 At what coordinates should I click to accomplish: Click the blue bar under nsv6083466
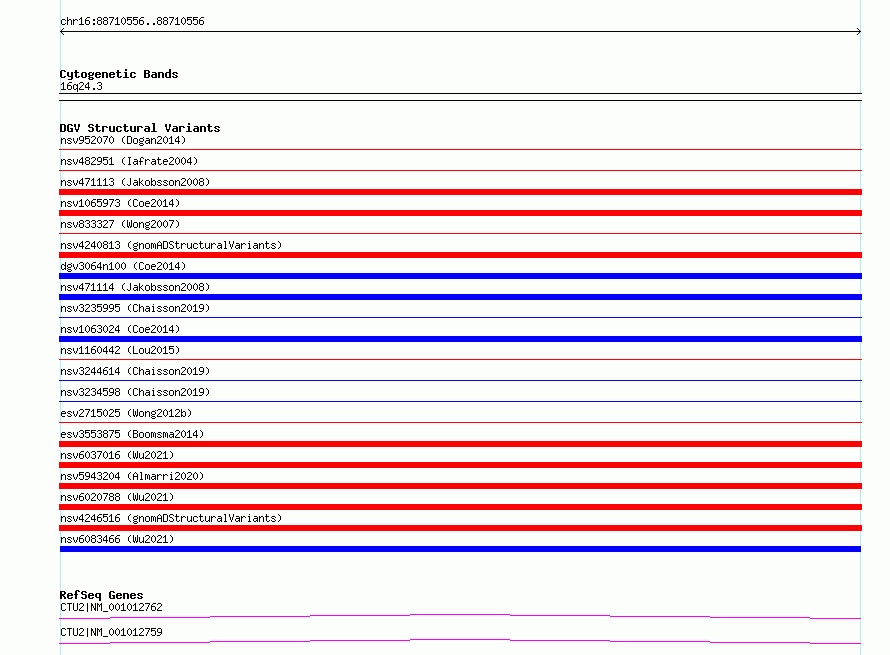pyautogui.click(x=460, y=549)
